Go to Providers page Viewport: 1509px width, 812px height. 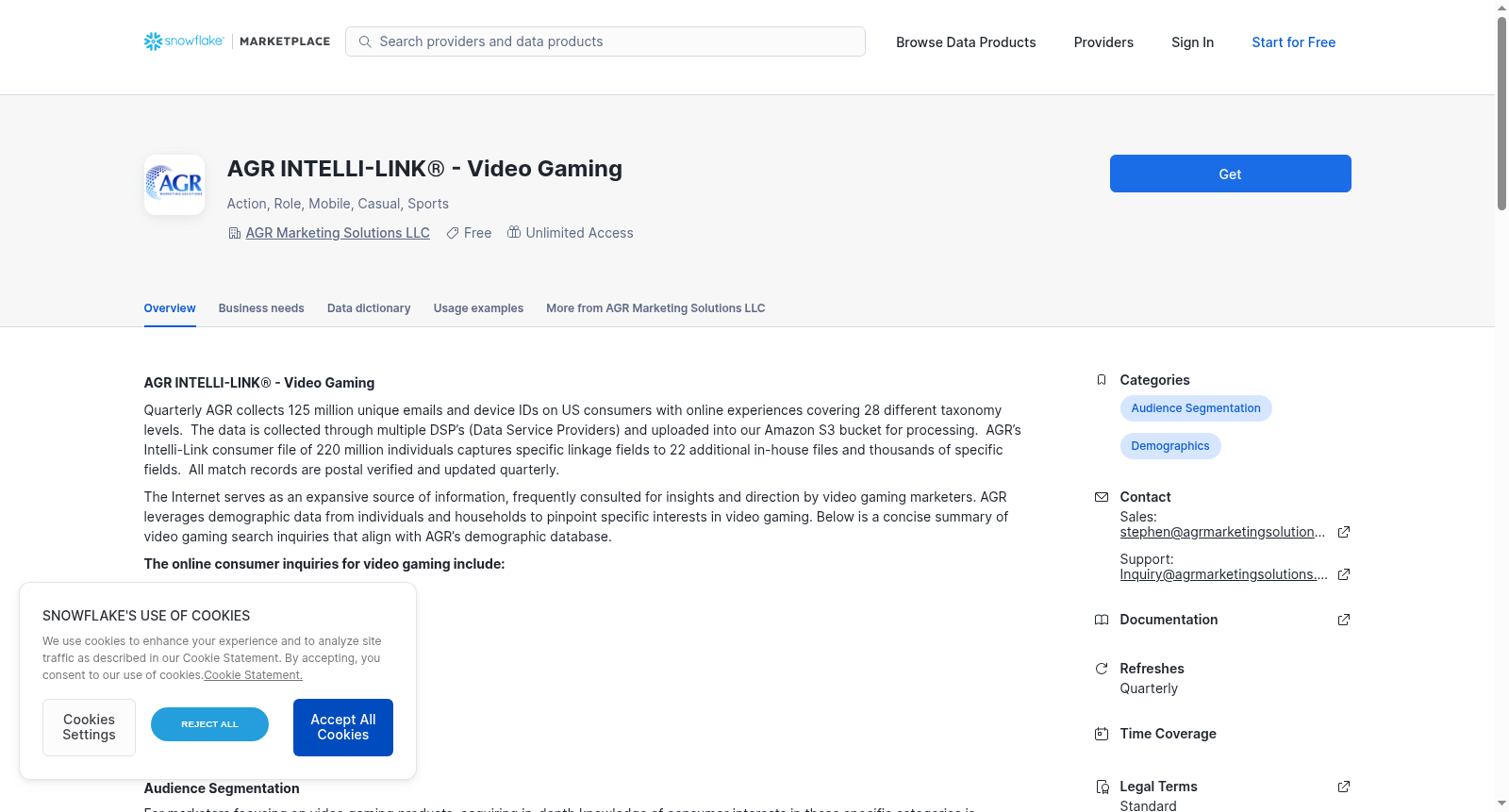click(x=1103, y=42)
